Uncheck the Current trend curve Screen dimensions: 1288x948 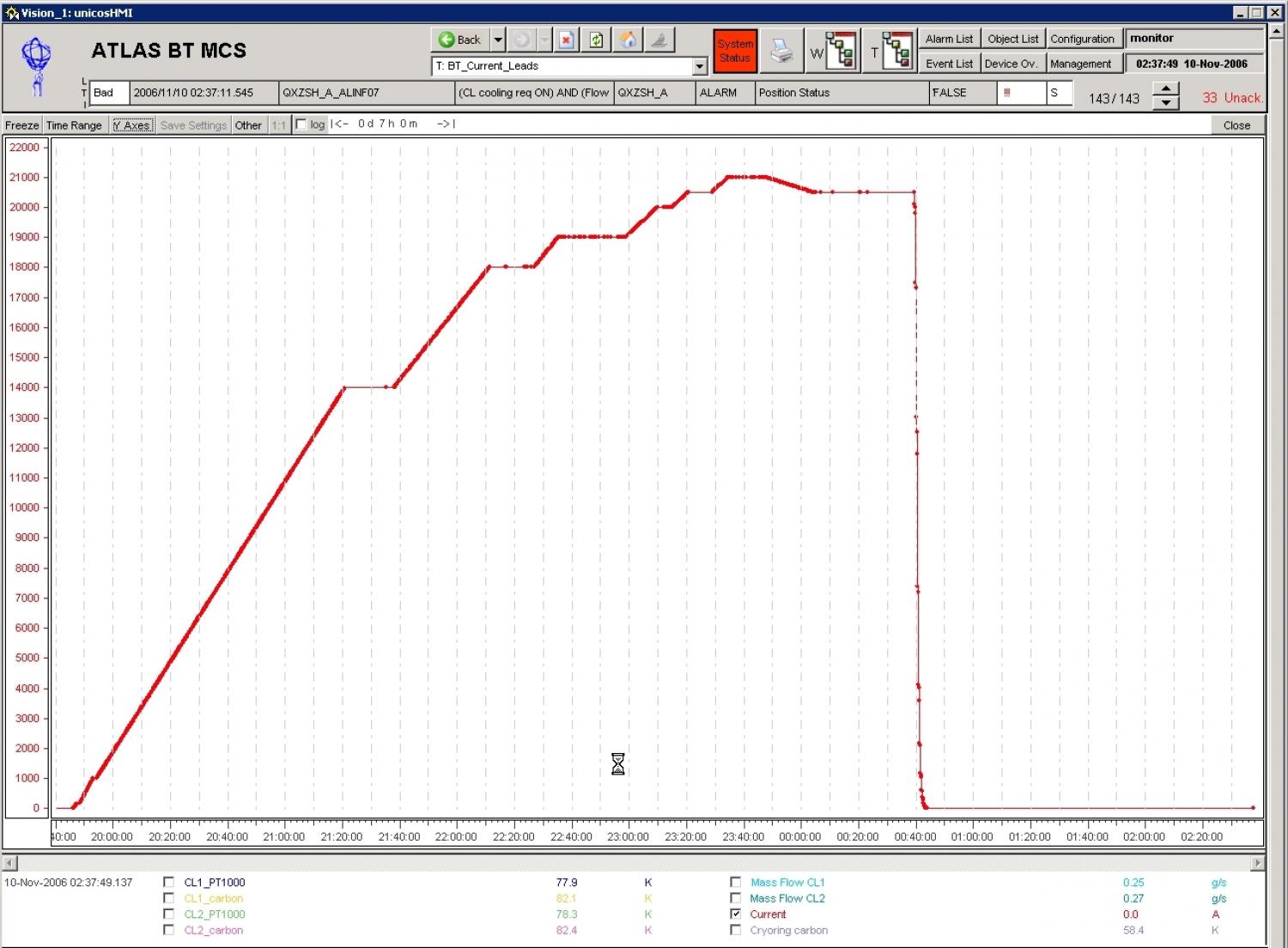pos(736,914)
